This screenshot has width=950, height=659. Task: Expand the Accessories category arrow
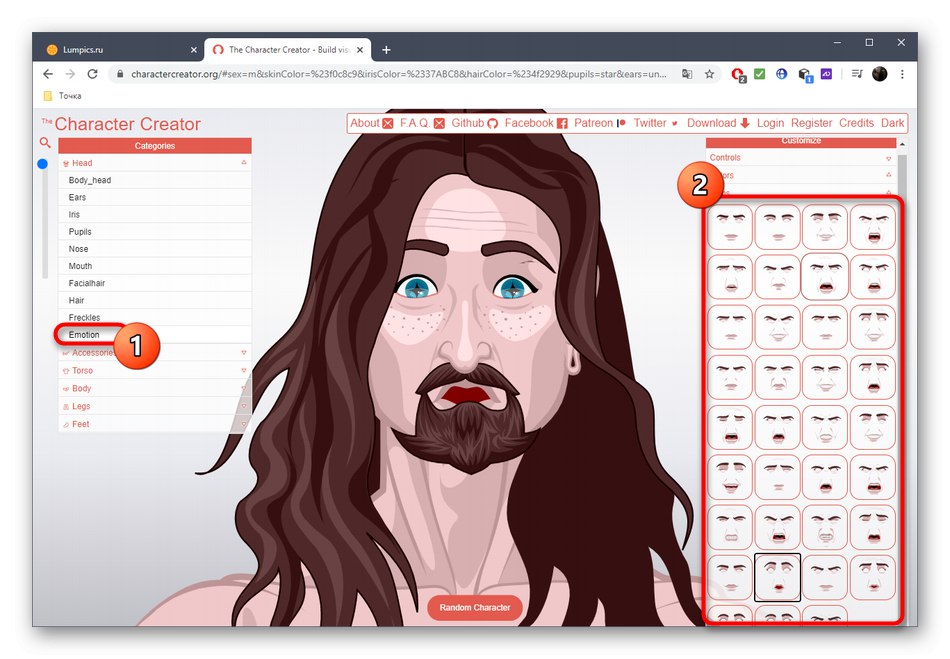(244, 353)
